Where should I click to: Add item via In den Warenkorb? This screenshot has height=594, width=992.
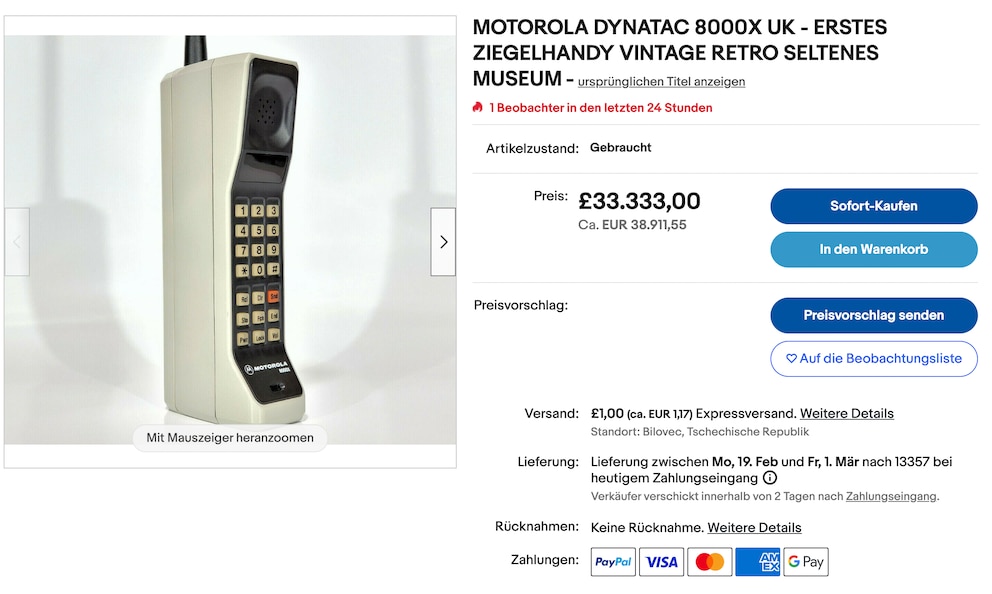coord(874,249)
